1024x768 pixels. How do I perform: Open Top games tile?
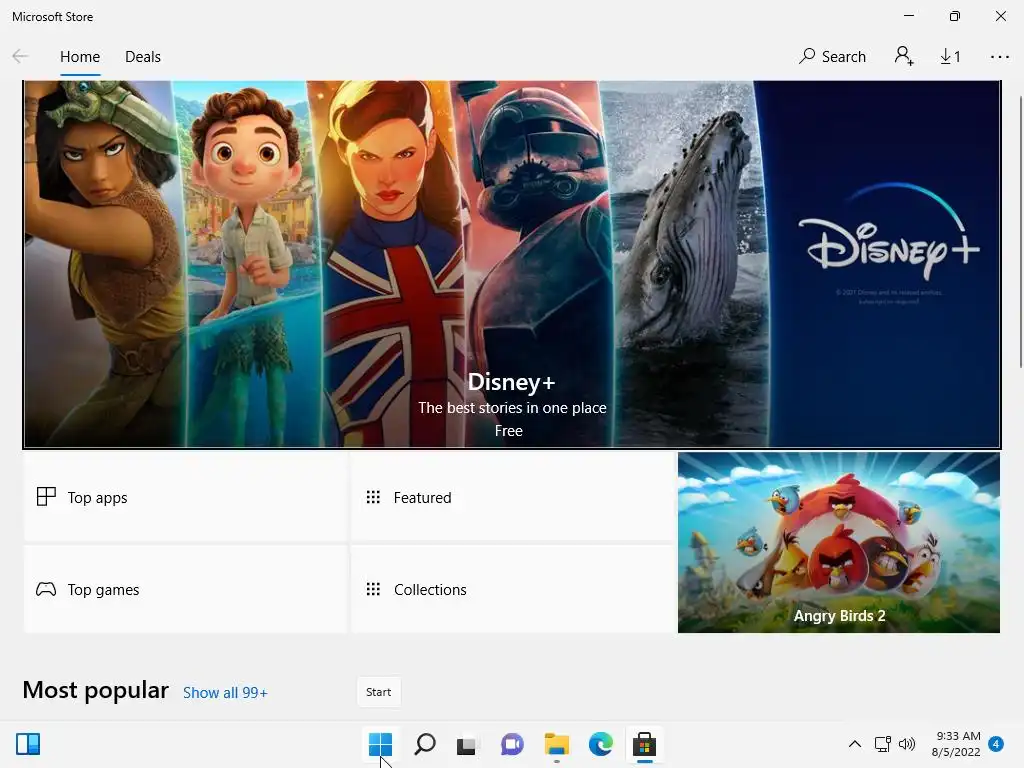coord(185,589)
